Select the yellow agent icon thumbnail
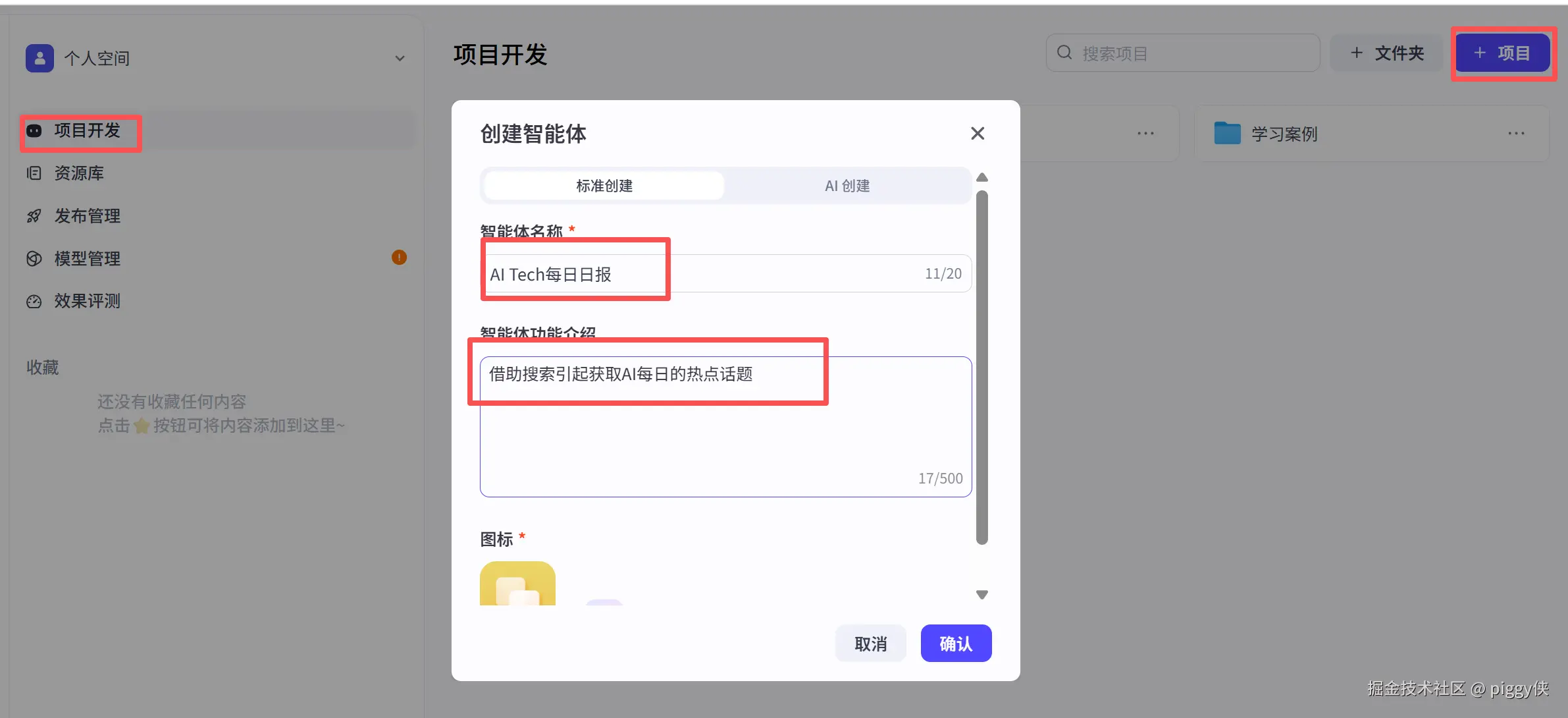The image size is (1568, 718). coord(517,584)
